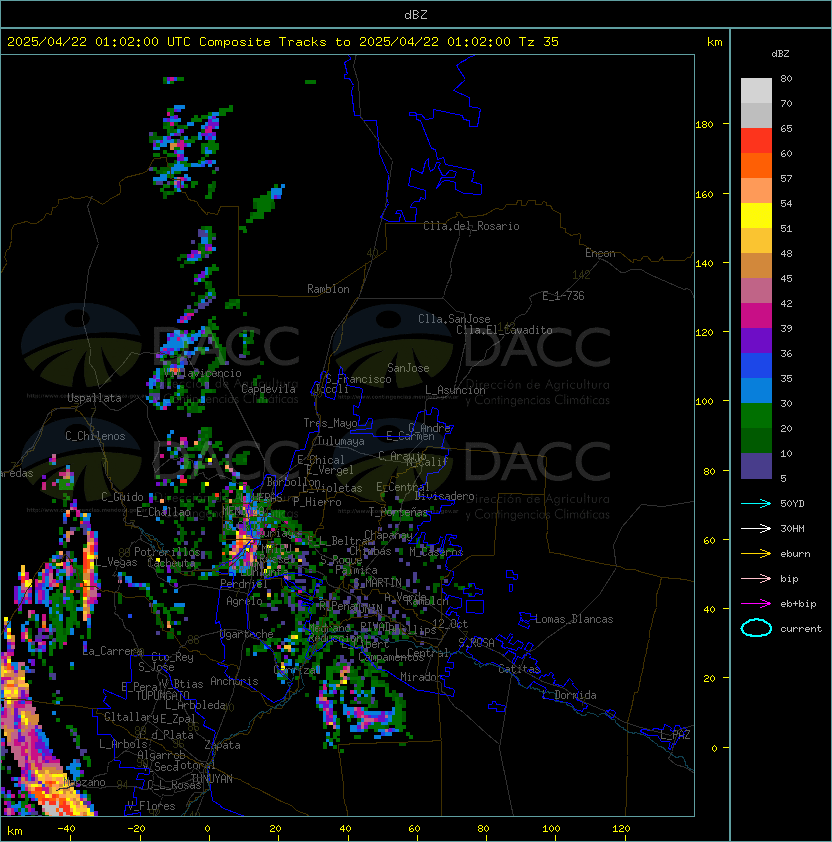This screenshot has width=832, height=842.
Task: Click the 'L_Arboleda' map label
Action: (196, 705)
